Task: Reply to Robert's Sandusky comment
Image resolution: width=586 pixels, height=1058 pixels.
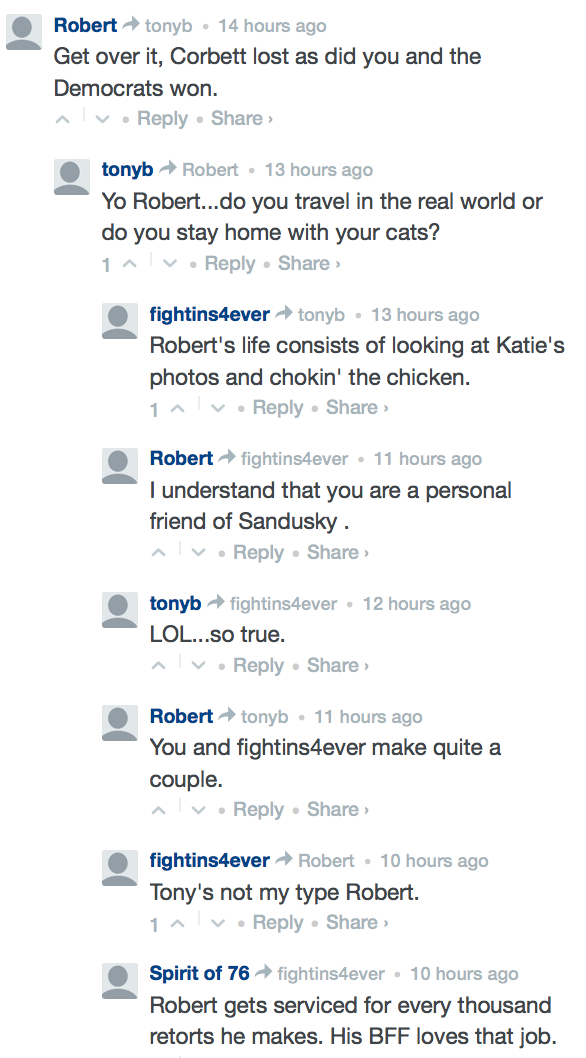Action: tap(259, 552)
